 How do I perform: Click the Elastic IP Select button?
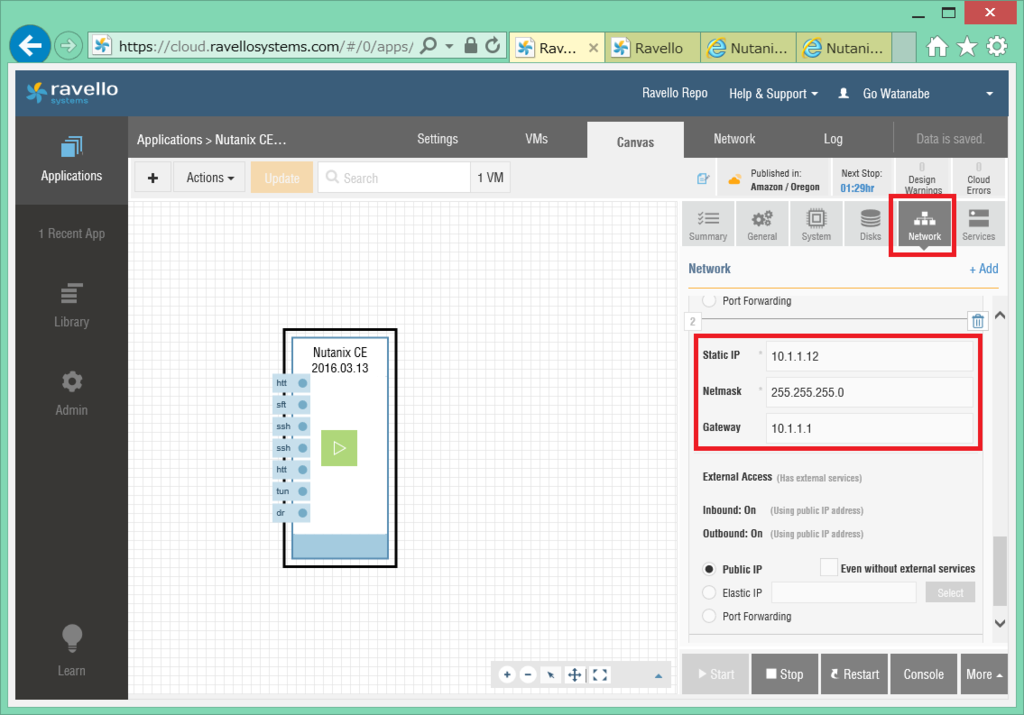(x=950, y=592)
